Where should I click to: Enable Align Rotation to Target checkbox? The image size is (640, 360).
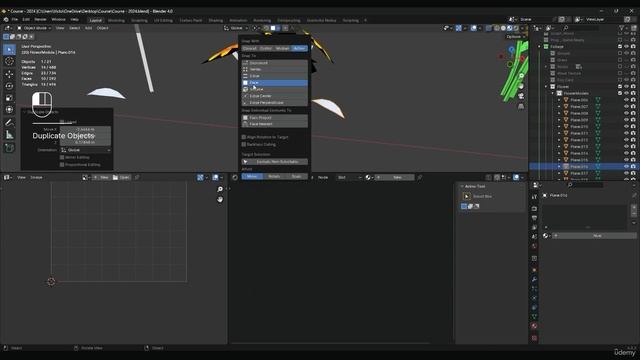click(x=244, y=137)
